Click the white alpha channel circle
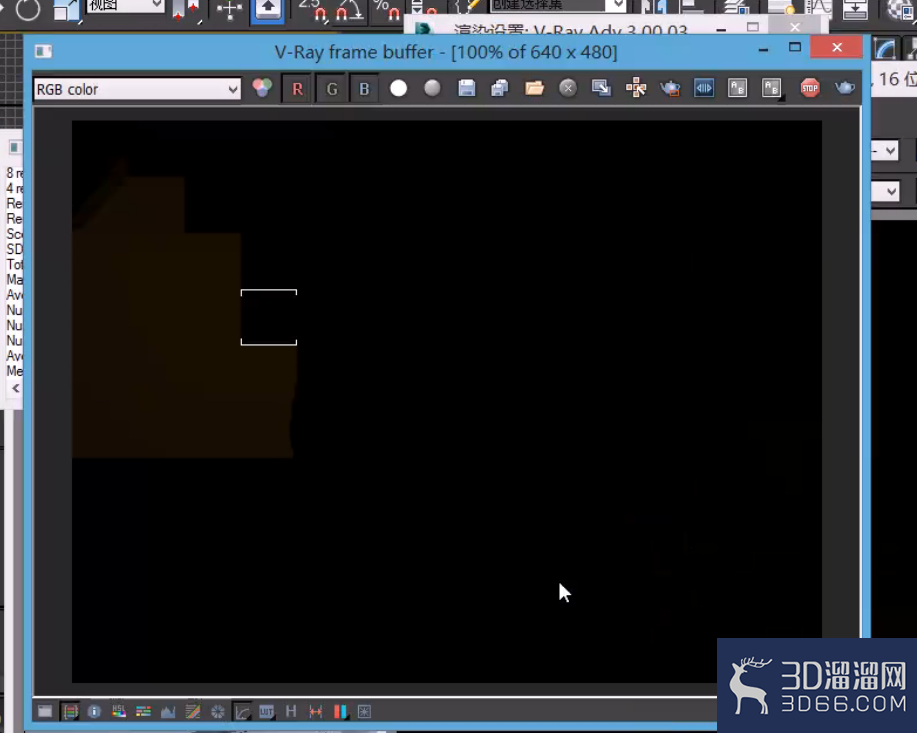 click(398, 88)
